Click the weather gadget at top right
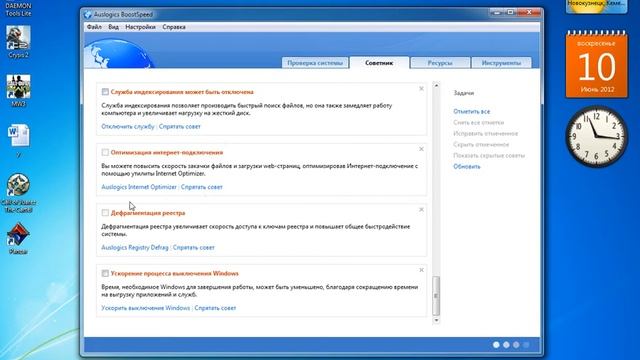This screenshot has height=360, width=640. [x=596, y=6]
